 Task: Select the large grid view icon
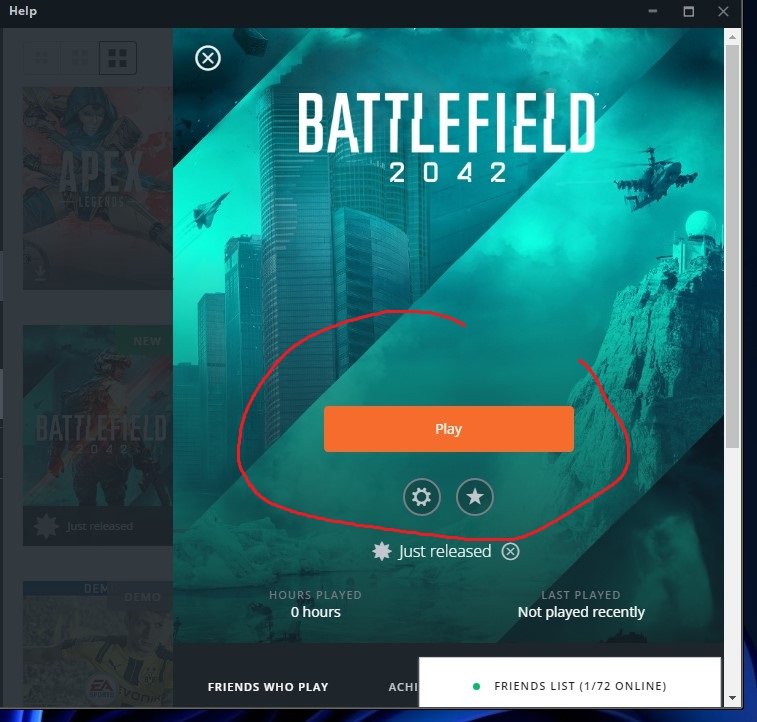(x=117, y=58)
